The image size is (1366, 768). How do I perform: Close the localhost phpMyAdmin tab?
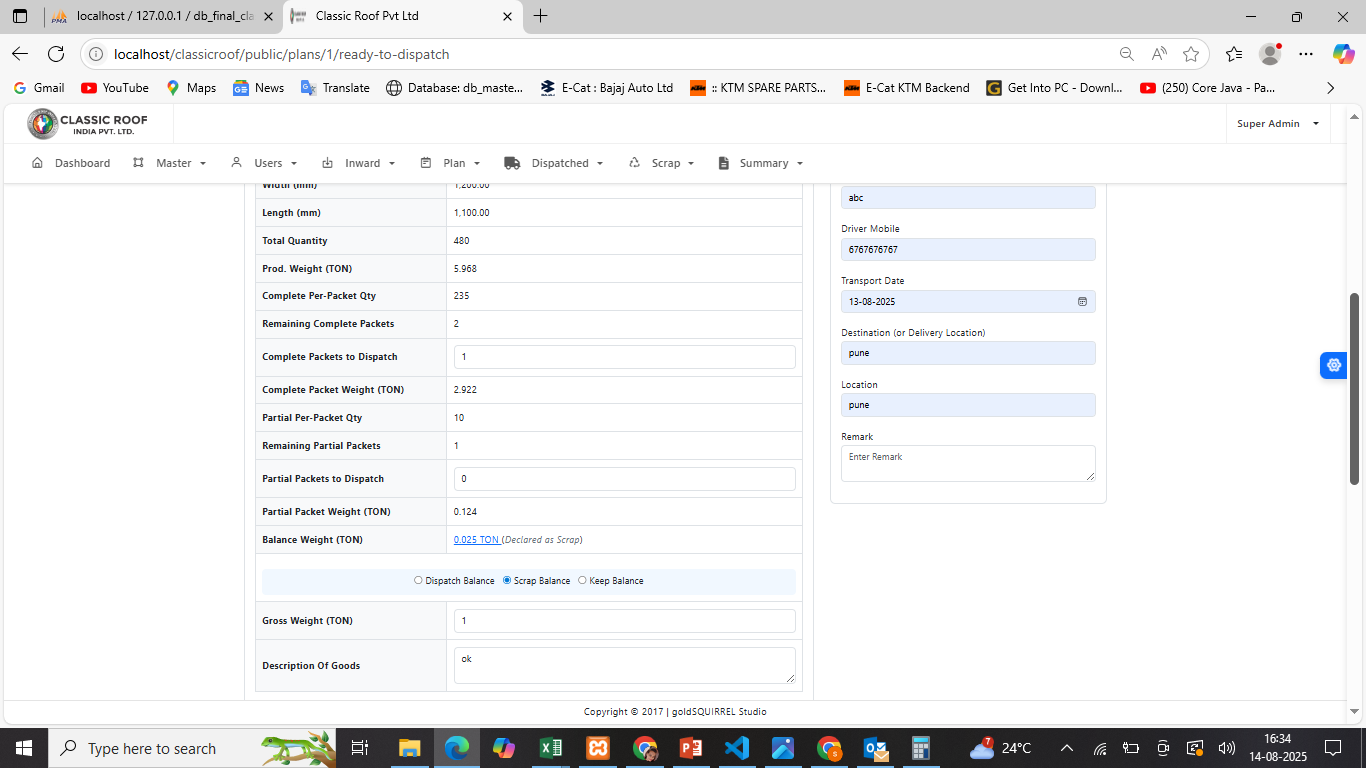tap(267, 16)
